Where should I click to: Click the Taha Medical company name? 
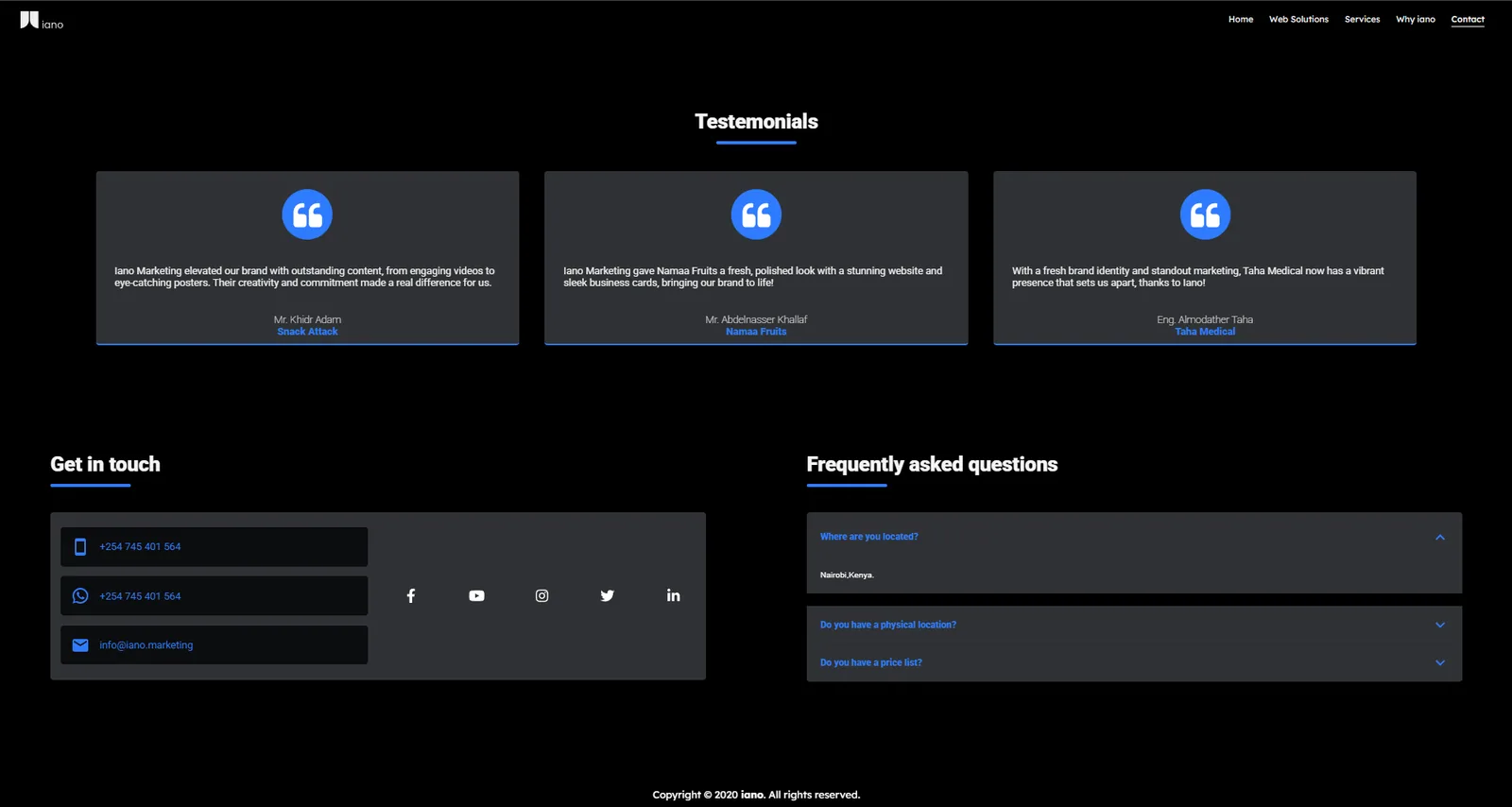tap(1205, 332)
